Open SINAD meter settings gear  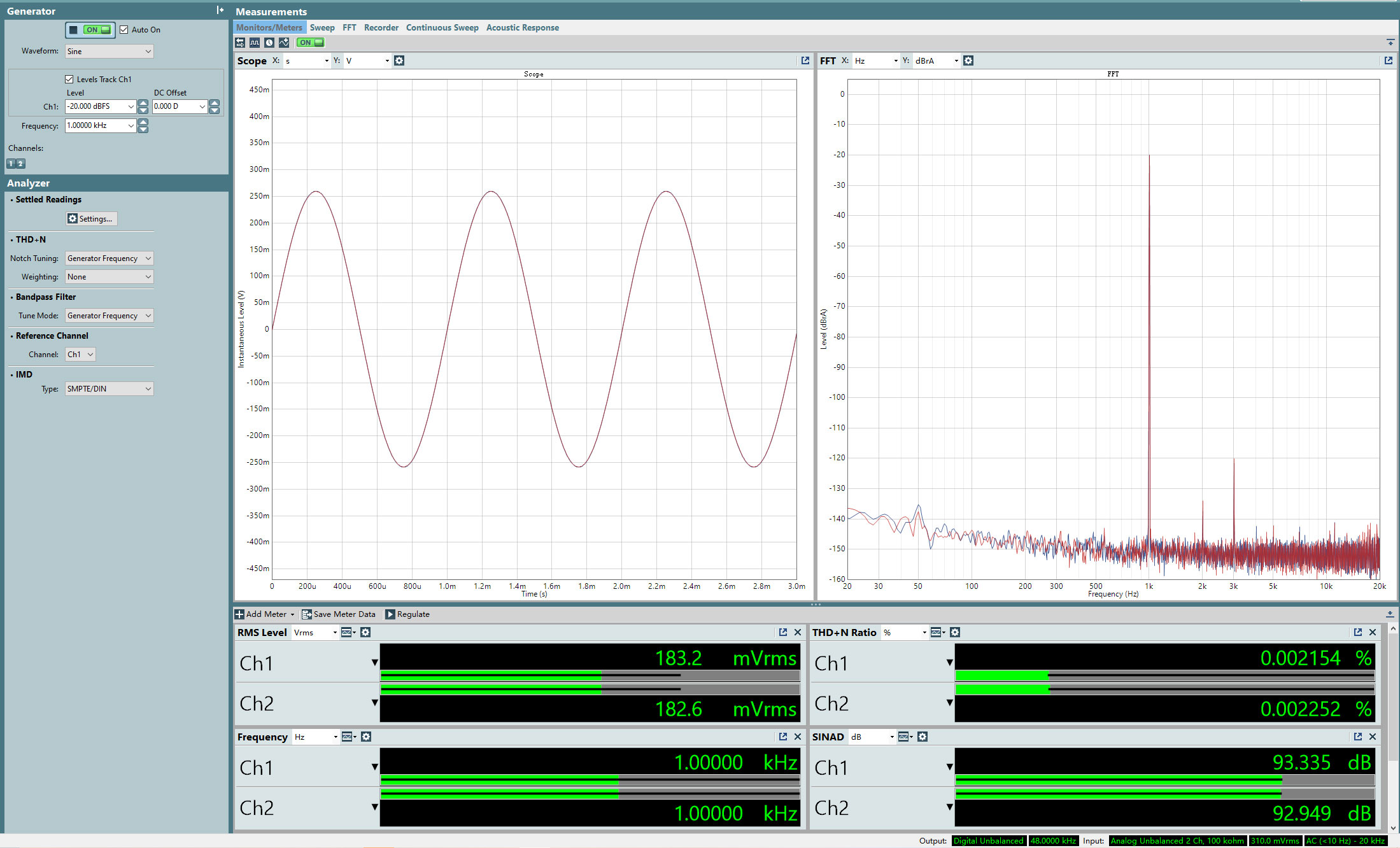pyautogui.click(x=923, y=737)
